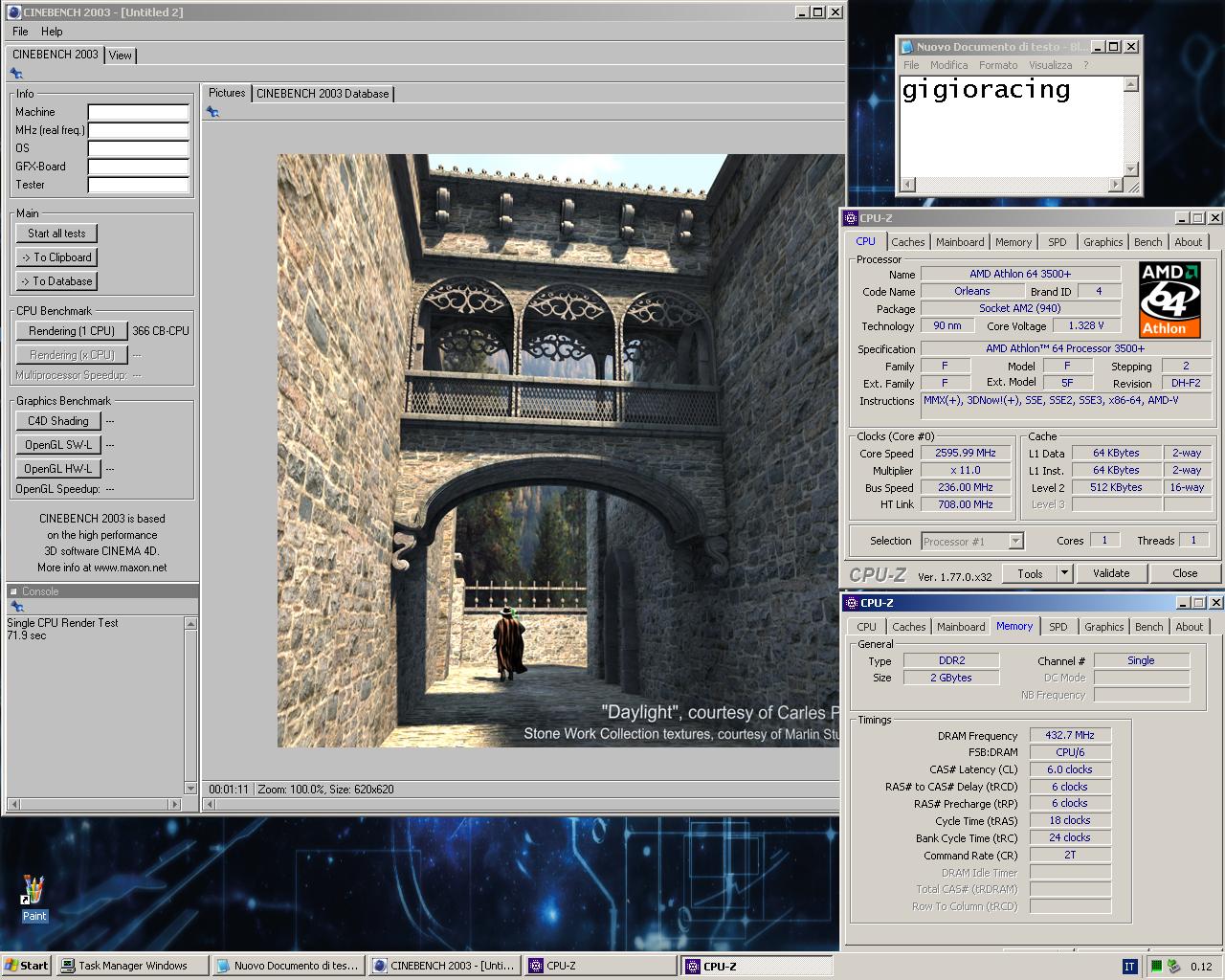Select SPD tab in lower CPU-Z window
The width and height of the screenshot is (1225, 980).
pos(1058,627)
